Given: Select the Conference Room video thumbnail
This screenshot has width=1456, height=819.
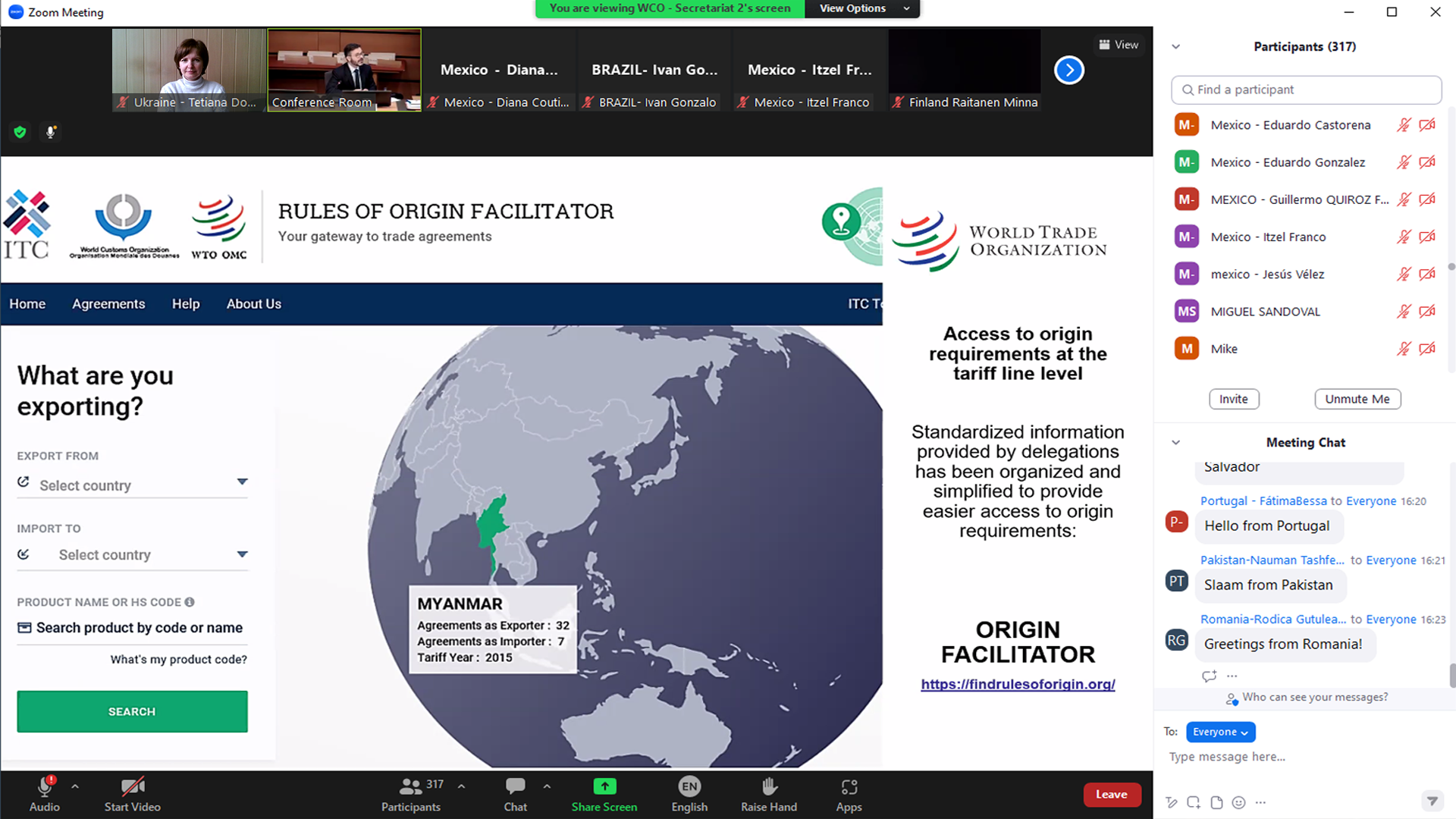Looking at the screenshot, I should coord(344,70).
